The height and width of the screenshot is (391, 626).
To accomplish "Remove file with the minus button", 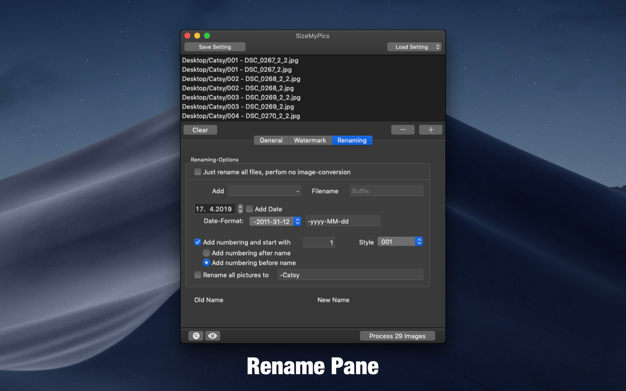I will coord(402,130).
